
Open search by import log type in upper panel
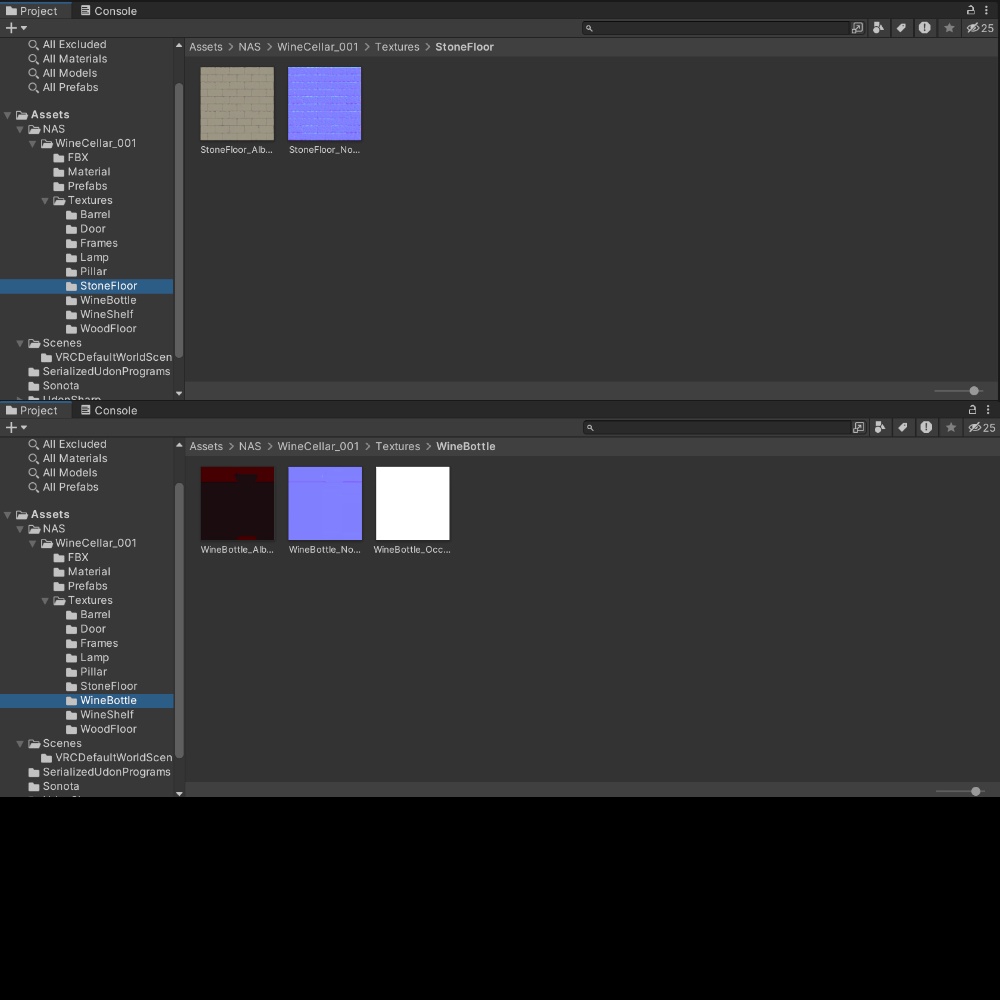coord(924,27)
